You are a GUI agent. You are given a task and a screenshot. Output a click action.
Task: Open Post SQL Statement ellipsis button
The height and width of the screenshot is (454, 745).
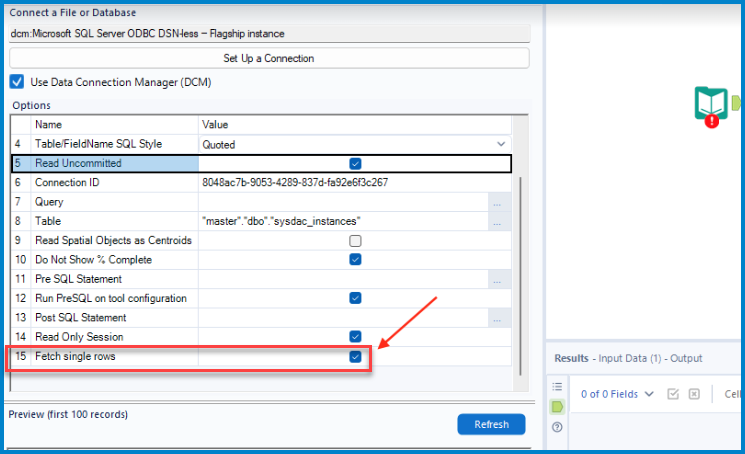[x=497, y=318]
